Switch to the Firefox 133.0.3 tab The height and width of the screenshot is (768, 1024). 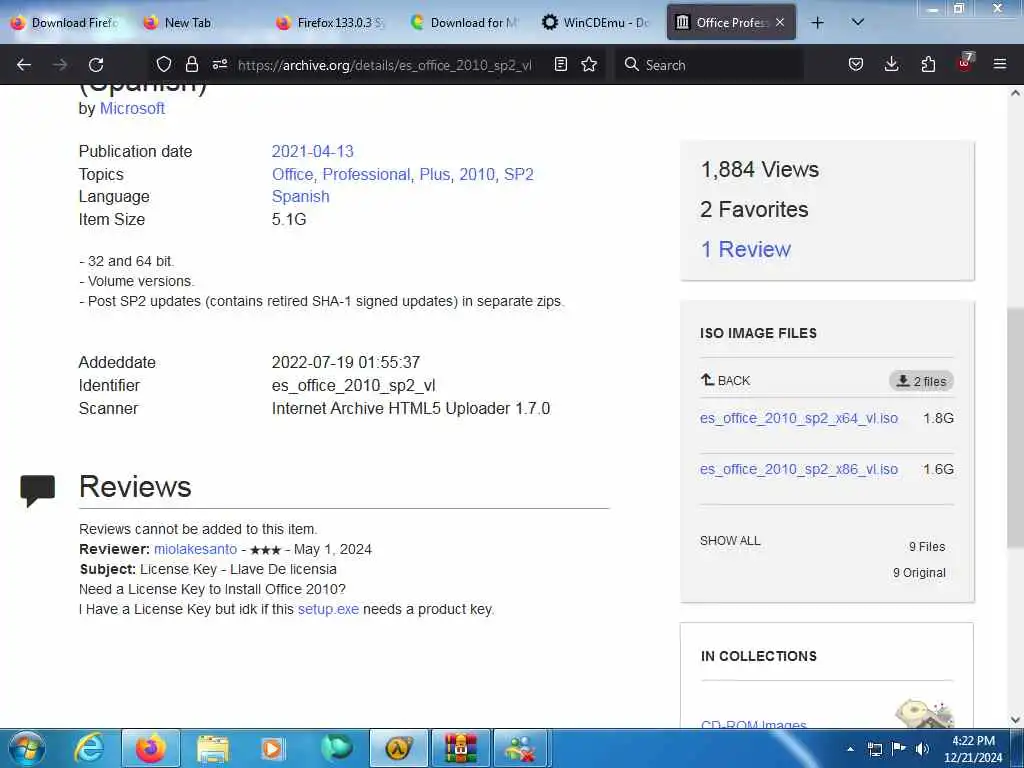pyautogui.click(x=331, y=23)
